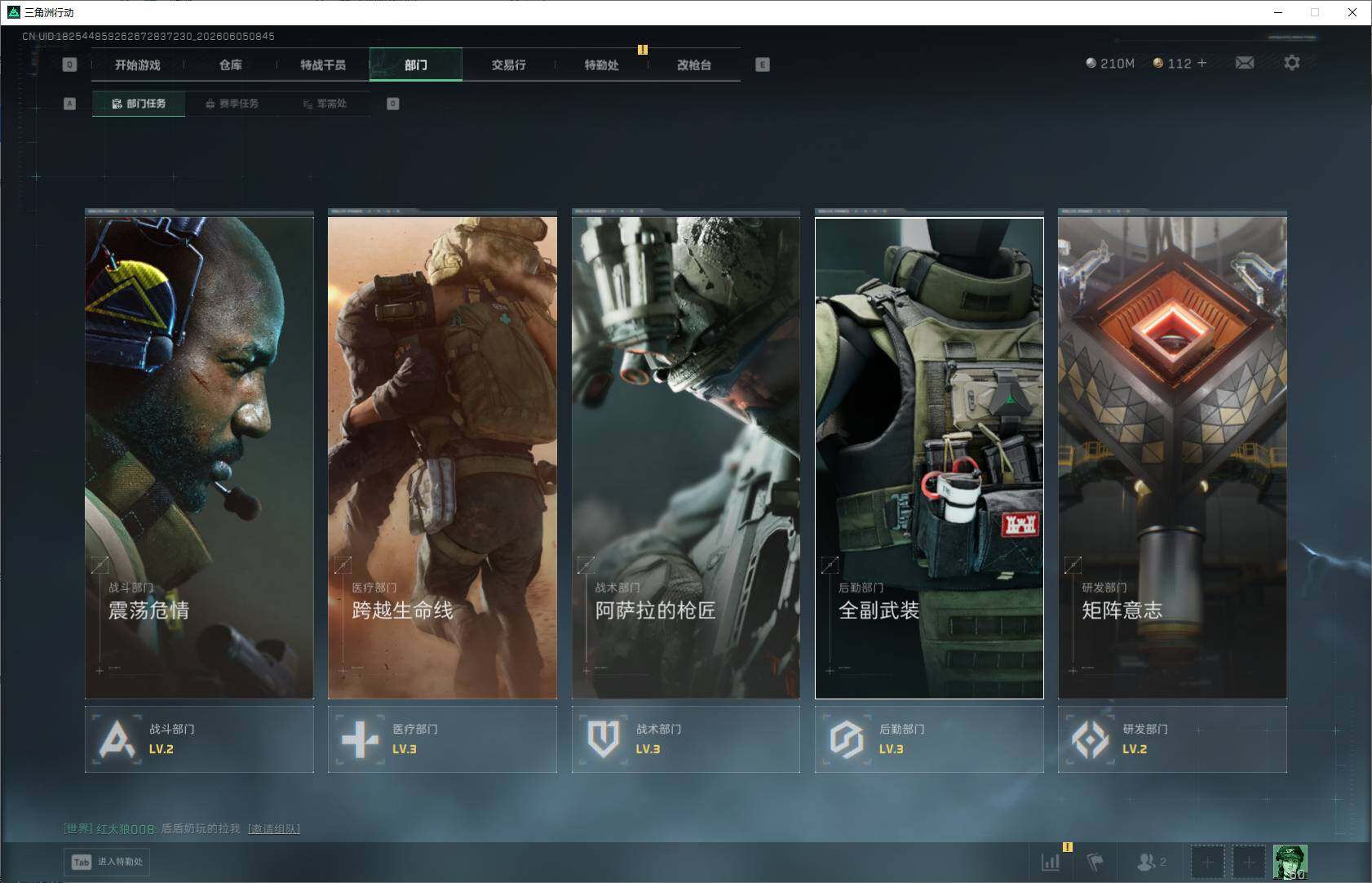Click the second empty teammate slot
This screenshot has height=883, width=1372.
pyautogui.click(x=1249, y=862)
